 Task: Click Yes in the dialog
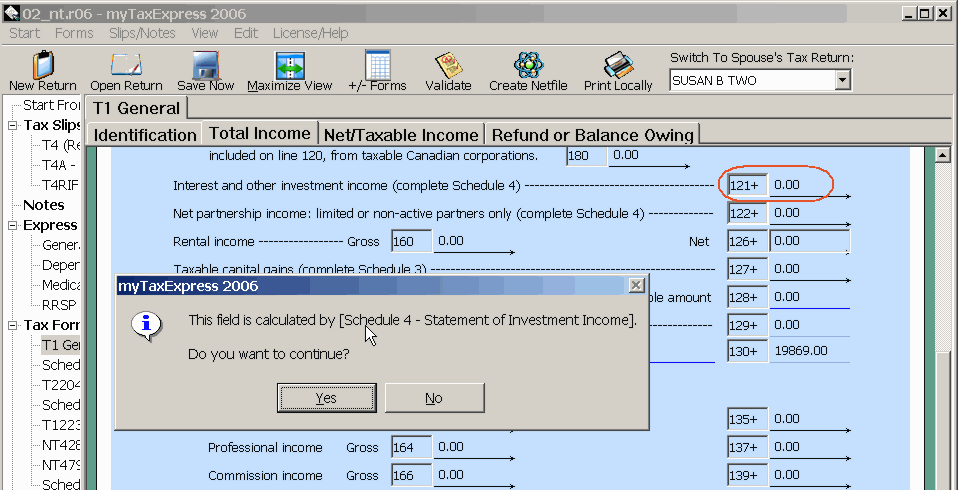[x=326, y=398]
